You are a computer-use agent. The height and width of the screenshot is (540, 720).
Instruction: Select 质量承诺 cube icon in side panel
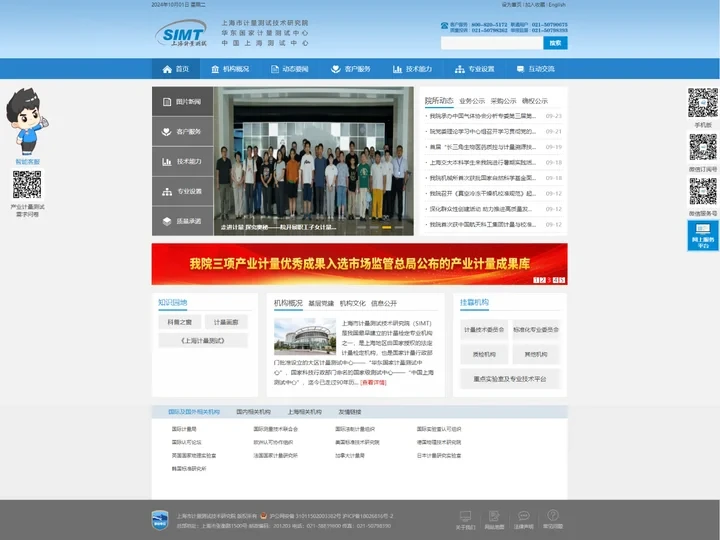pos(167,221)
